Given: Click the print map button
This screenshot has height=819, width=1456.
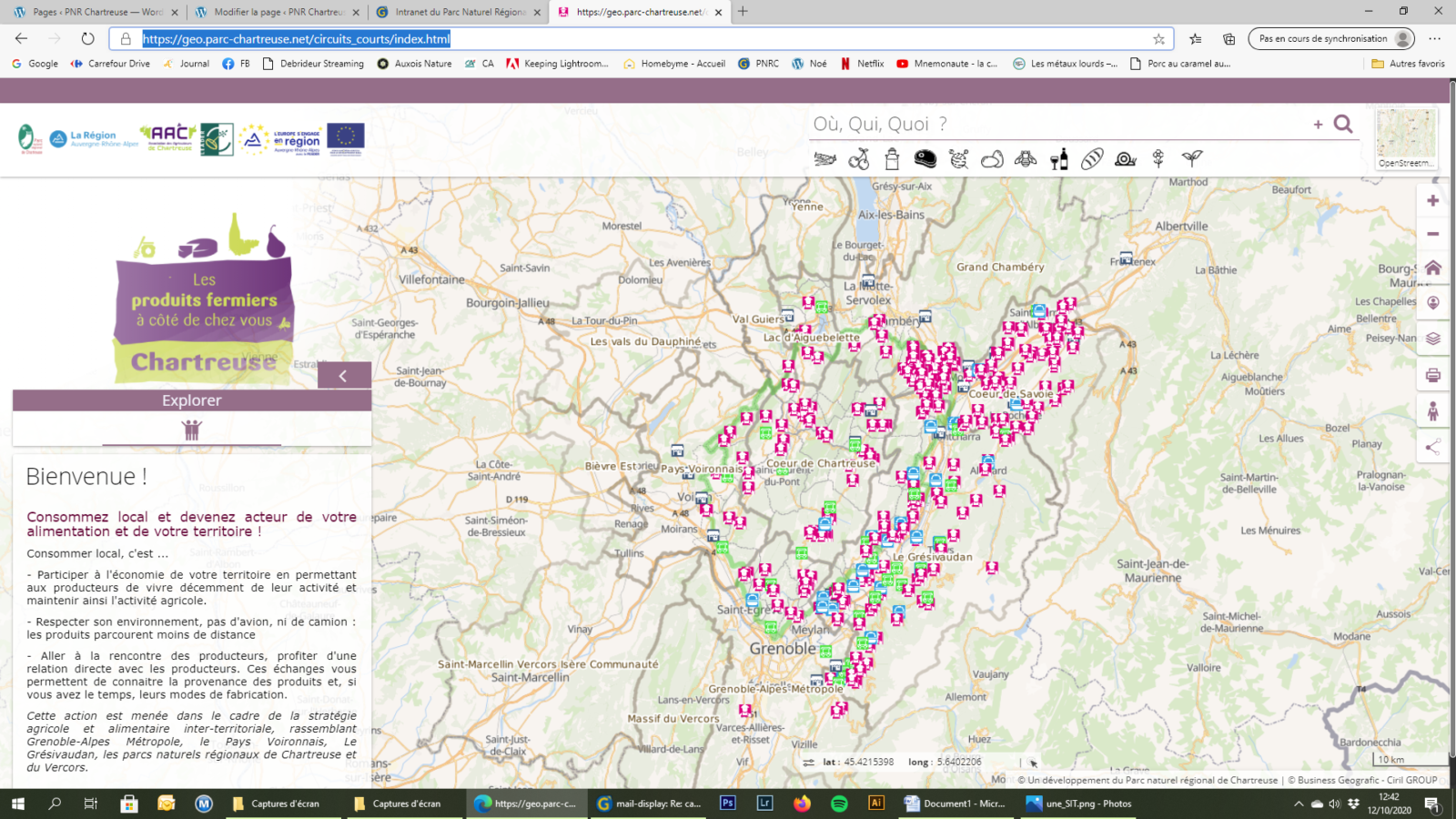Looking at the screenshot, I should tap(1432, 375).
